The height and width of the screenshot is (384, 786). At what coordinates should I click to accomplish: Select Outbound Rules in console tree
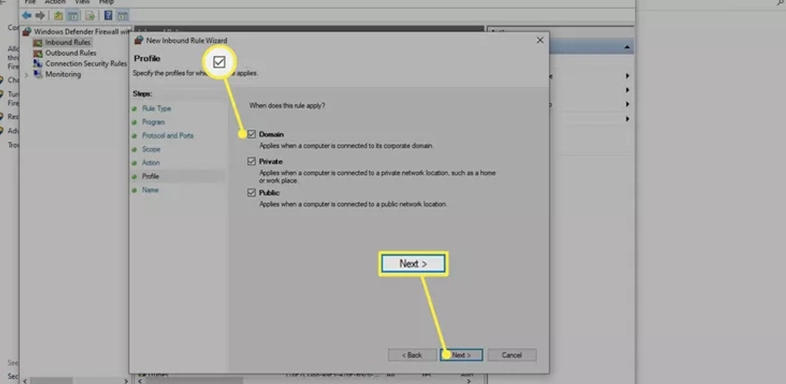(x=65, y=53)
